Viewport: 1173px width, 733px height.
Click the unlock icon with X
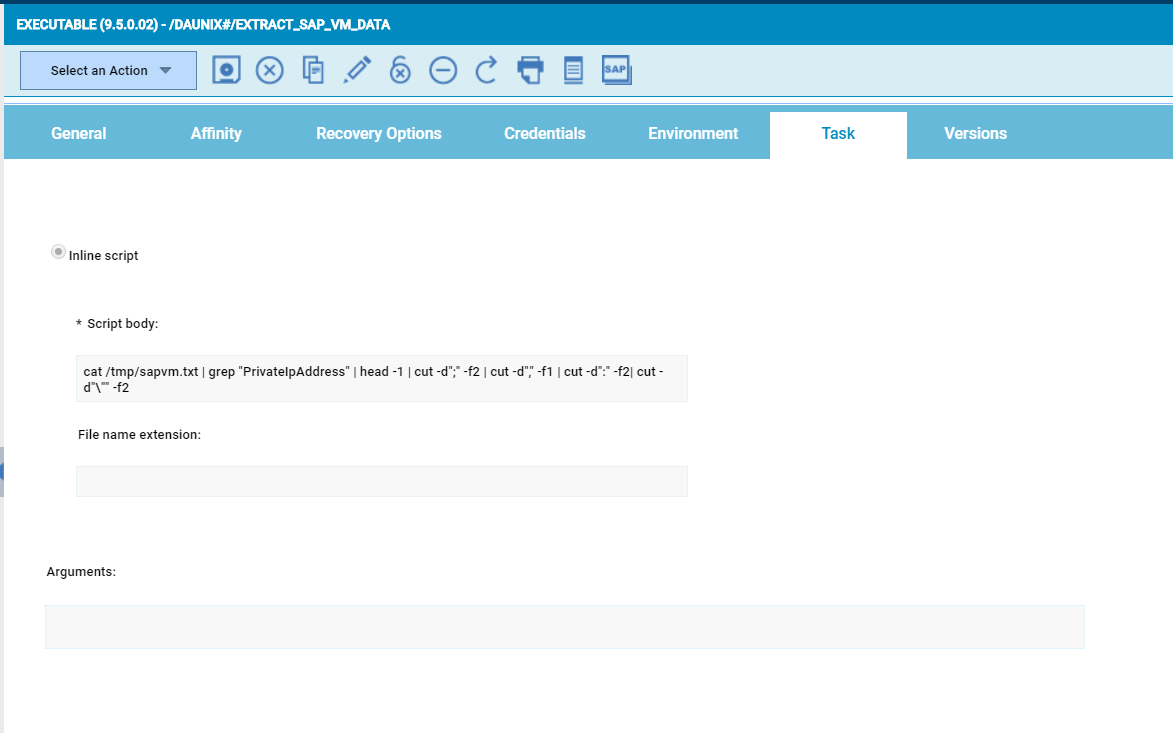[x=400, y=70]
